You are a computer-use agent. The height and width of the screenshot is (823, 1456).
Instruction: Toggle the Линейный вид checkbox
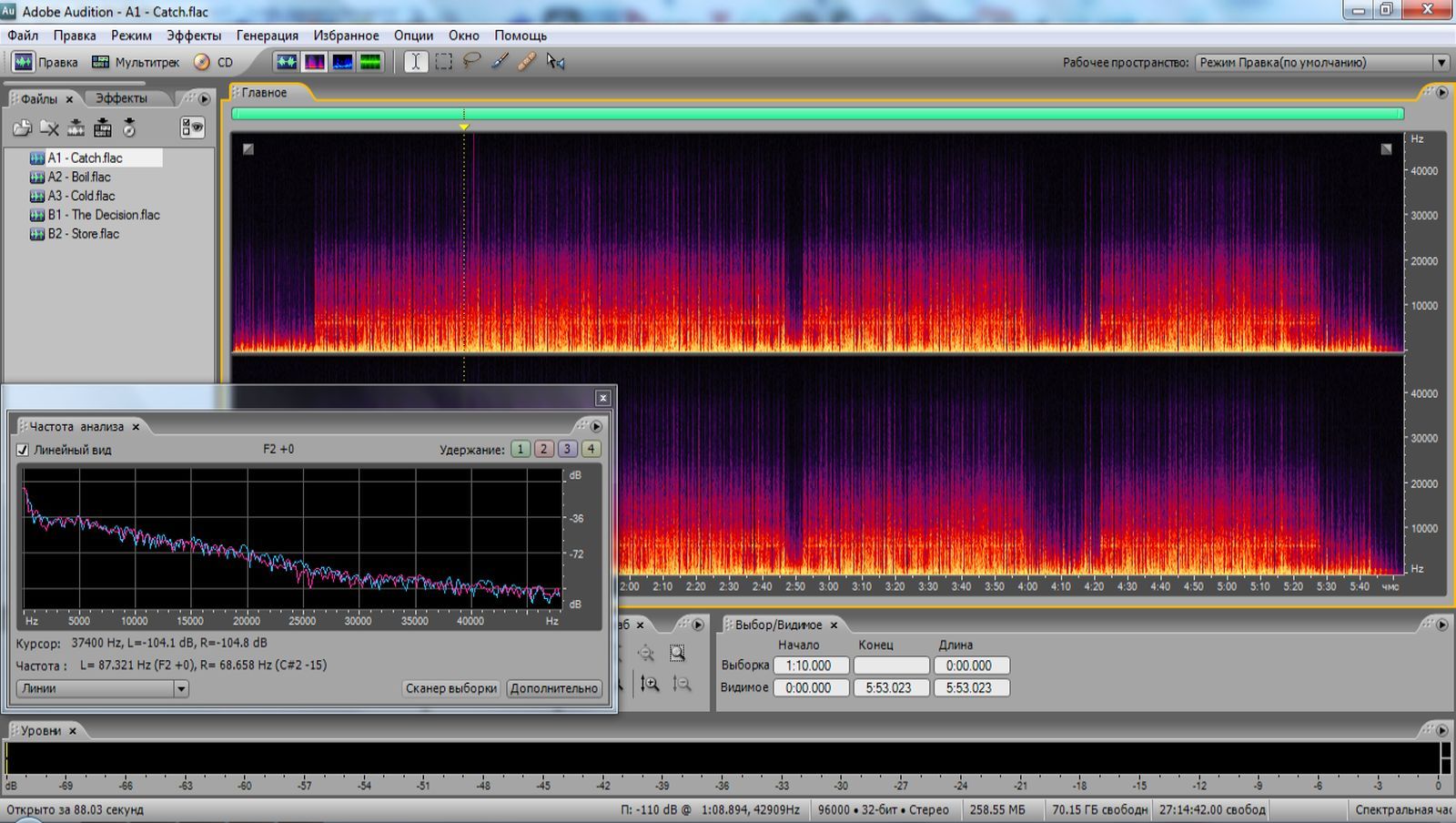coord(23,450)
